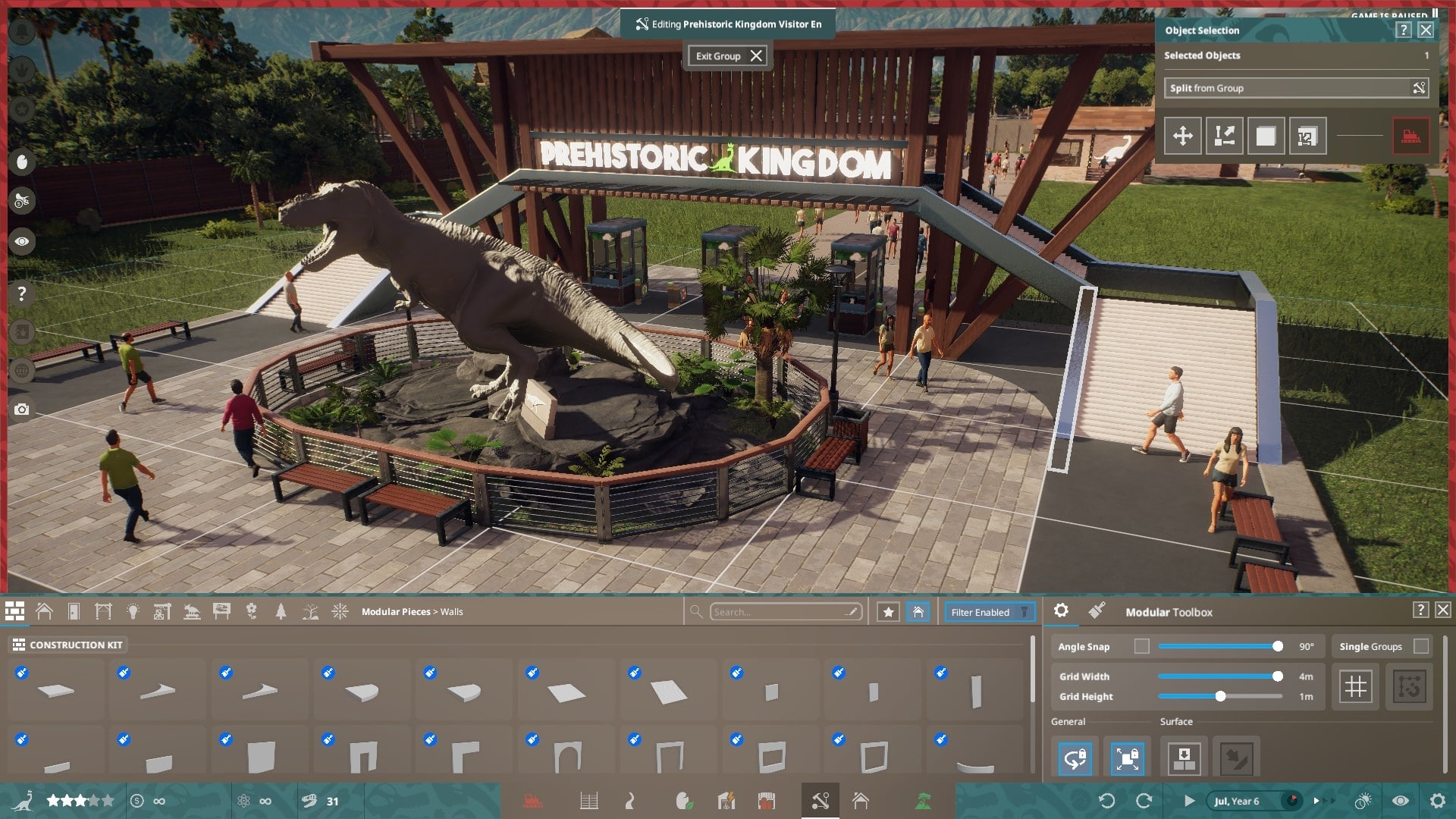Open the modular building hammer tool
Image resolution: width=1456 pixels, height=819 pixels.
coord(820,801)
